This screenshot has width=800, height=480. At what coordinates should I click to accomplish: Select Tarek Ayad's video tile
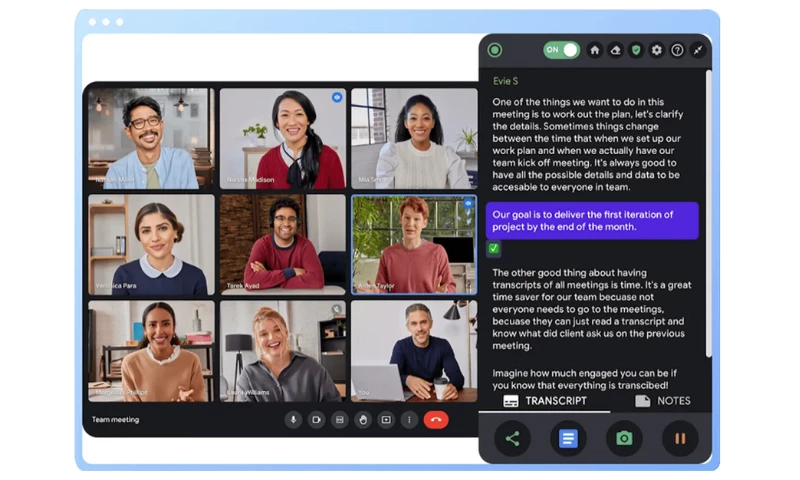[283, 245]
